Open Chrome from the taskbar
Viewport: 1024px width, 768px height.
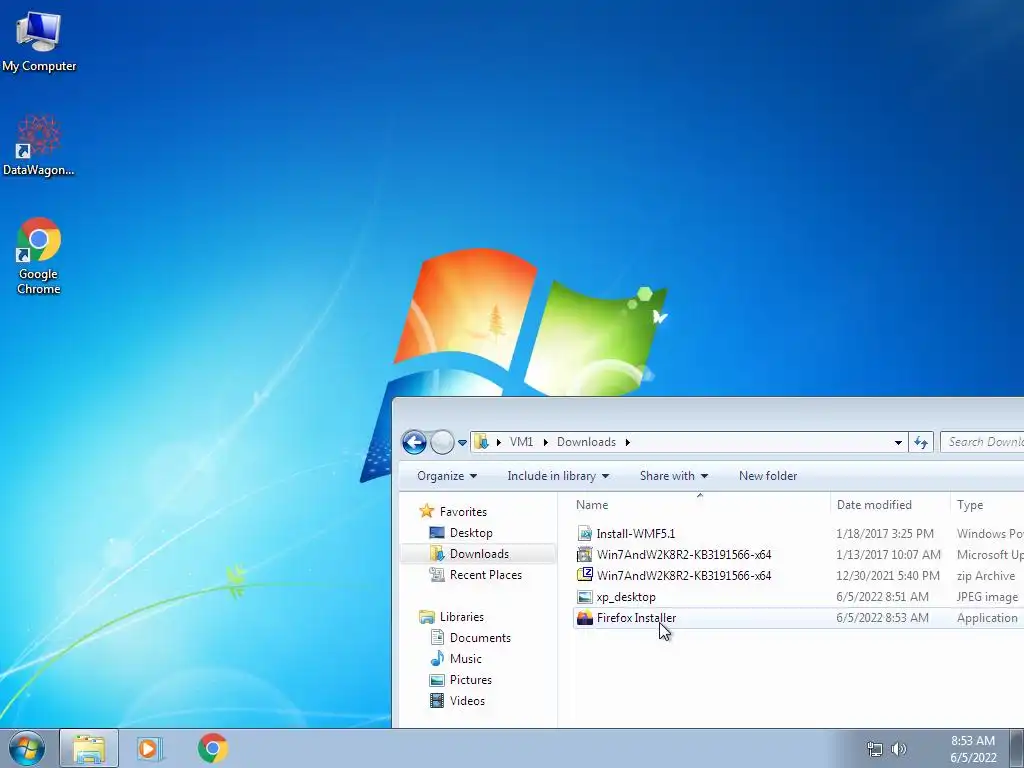[213, 748]
